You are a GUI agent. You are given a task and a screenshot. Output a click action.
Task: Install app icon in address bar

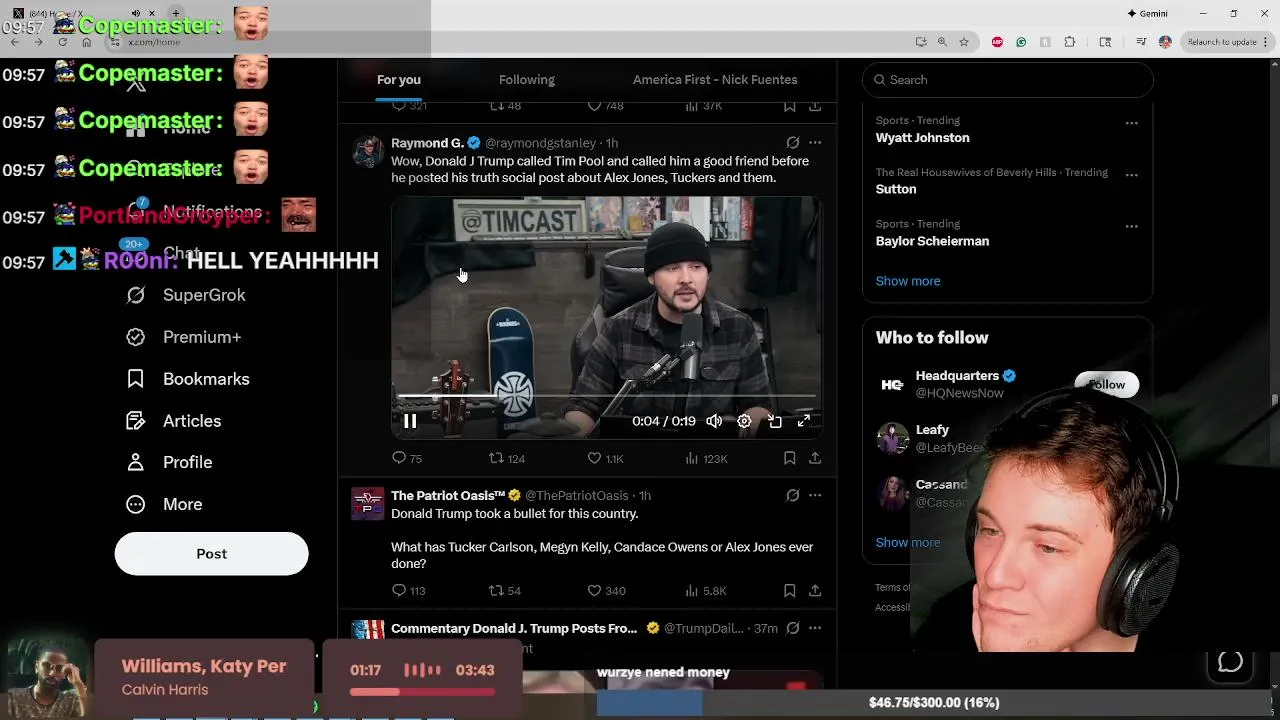tap(921, 42)
